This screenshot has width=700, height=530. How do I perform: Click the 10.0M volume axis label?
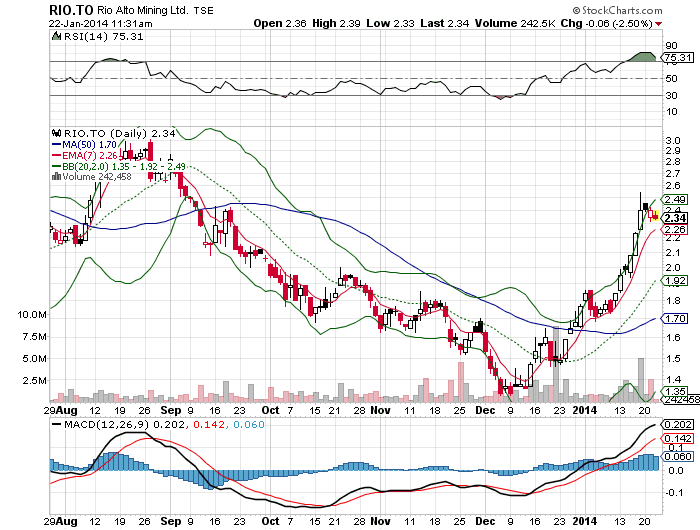(x=32, y=314)
